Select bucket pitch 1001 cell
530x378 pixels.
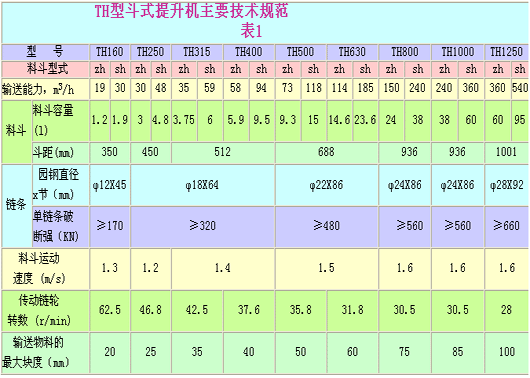(x=506, y=152)
